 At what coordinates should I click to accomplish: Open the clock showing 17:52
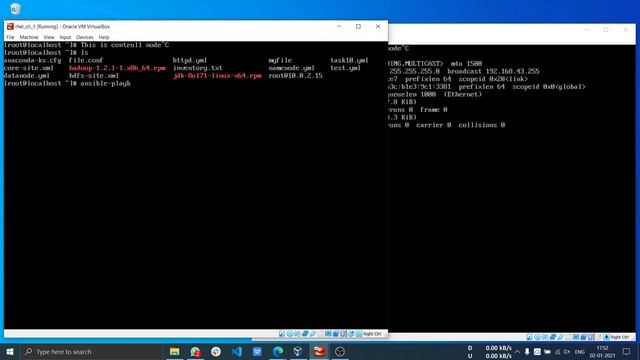tap(602, 351)
